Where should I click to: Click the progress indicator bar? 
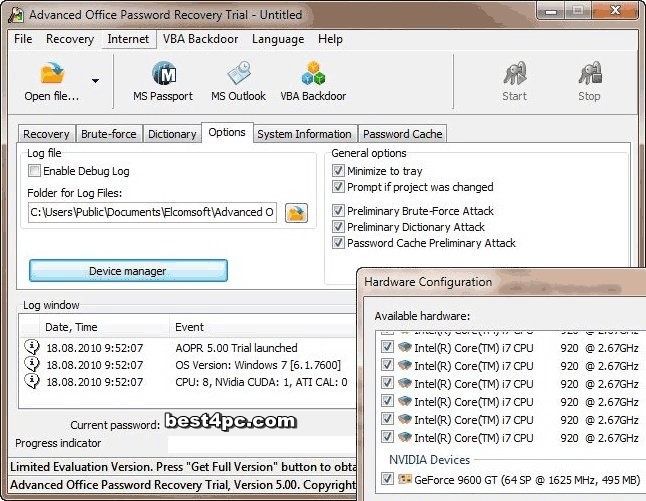[x=262, y=443]
